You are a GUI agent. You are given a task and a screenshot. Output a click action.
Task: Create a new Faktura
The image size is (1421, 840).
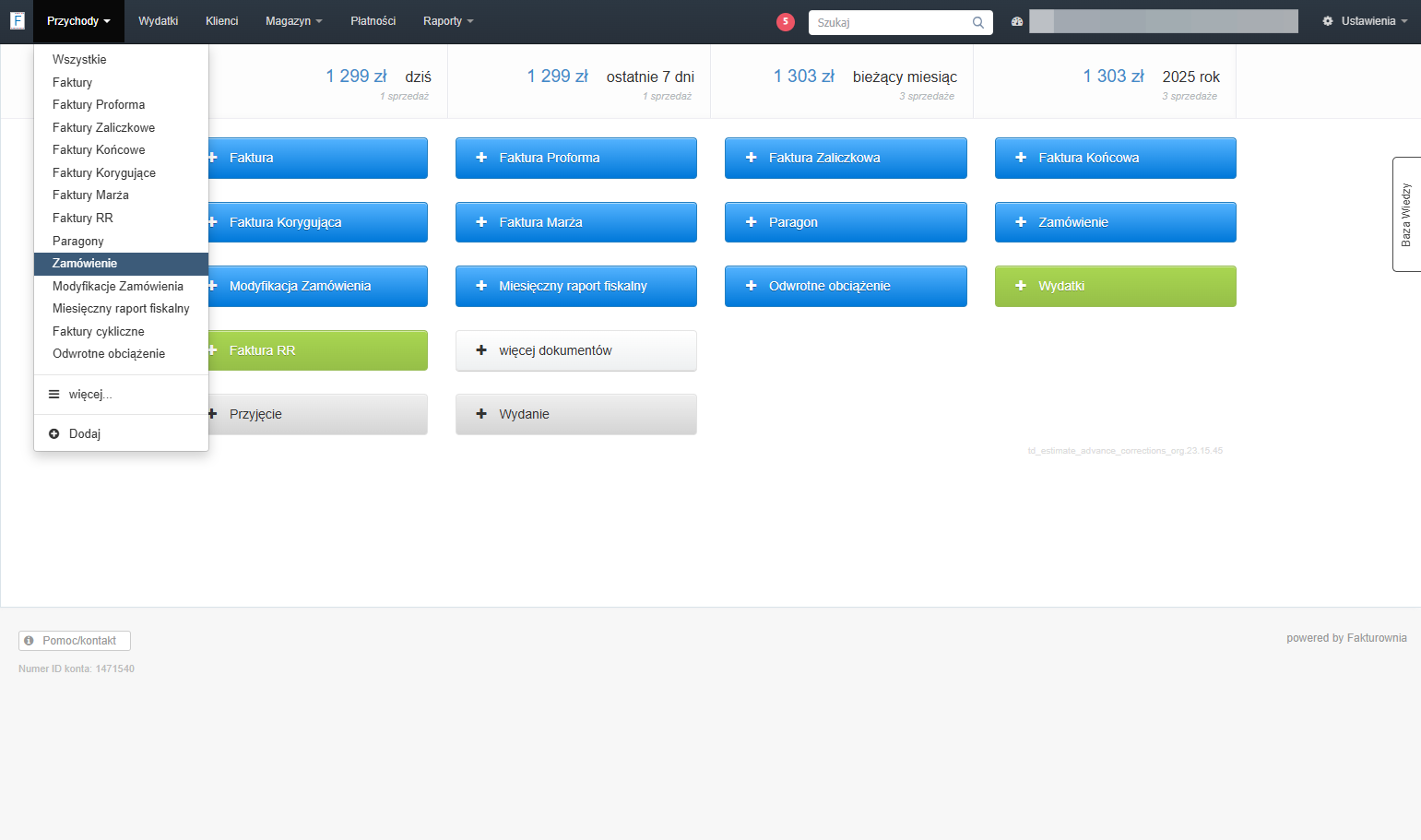click(x=316, y=158)
